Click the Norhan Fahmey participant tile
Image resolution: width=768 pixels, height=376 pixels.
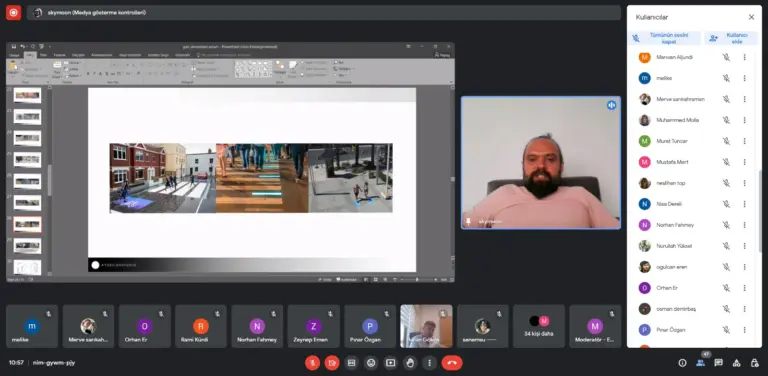[x=257, y=326]
